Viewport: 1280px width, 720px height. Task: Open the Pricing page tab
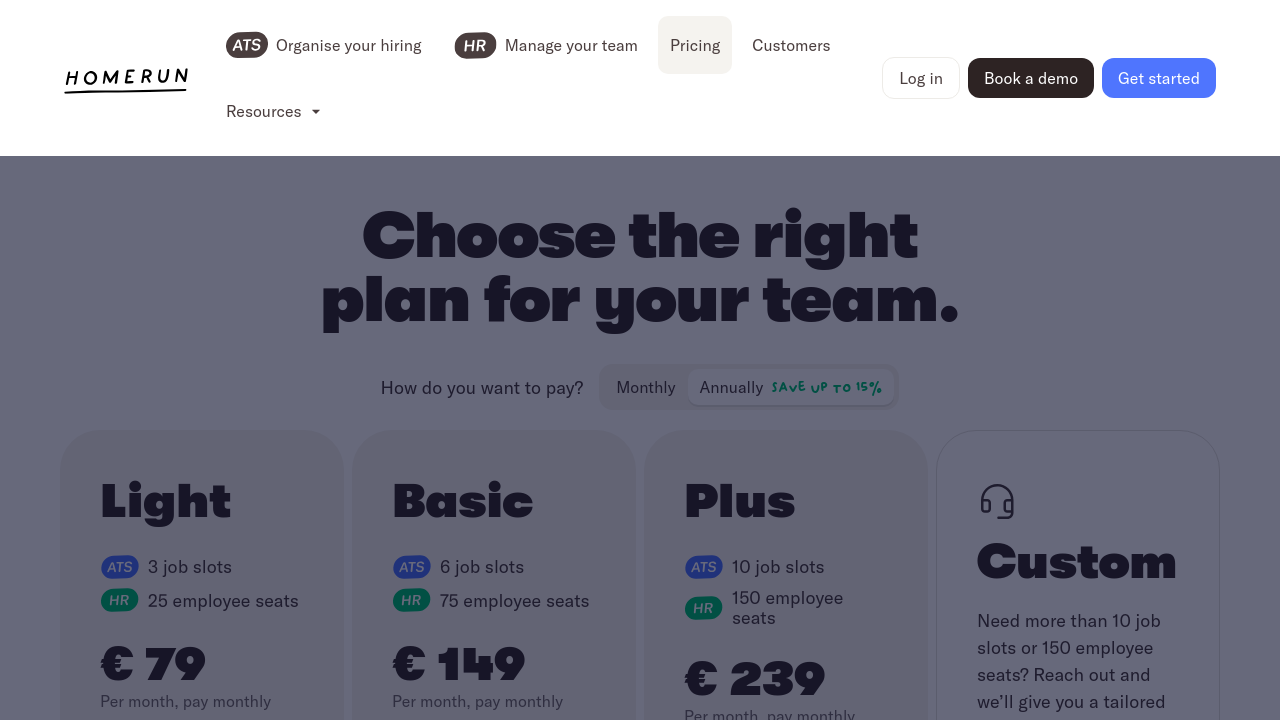click(x=695, y=45)
